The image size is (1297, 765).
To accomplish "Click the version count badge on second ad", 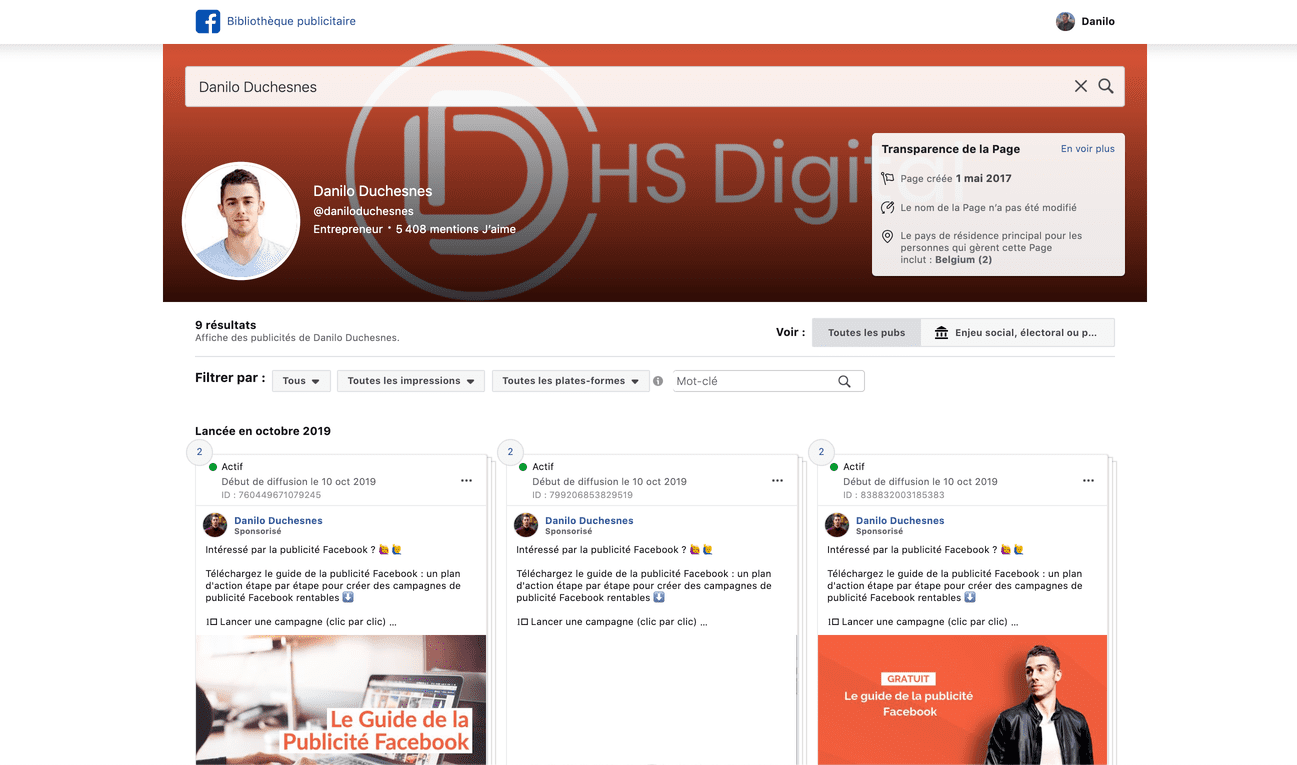I will (x=510, y=452).
